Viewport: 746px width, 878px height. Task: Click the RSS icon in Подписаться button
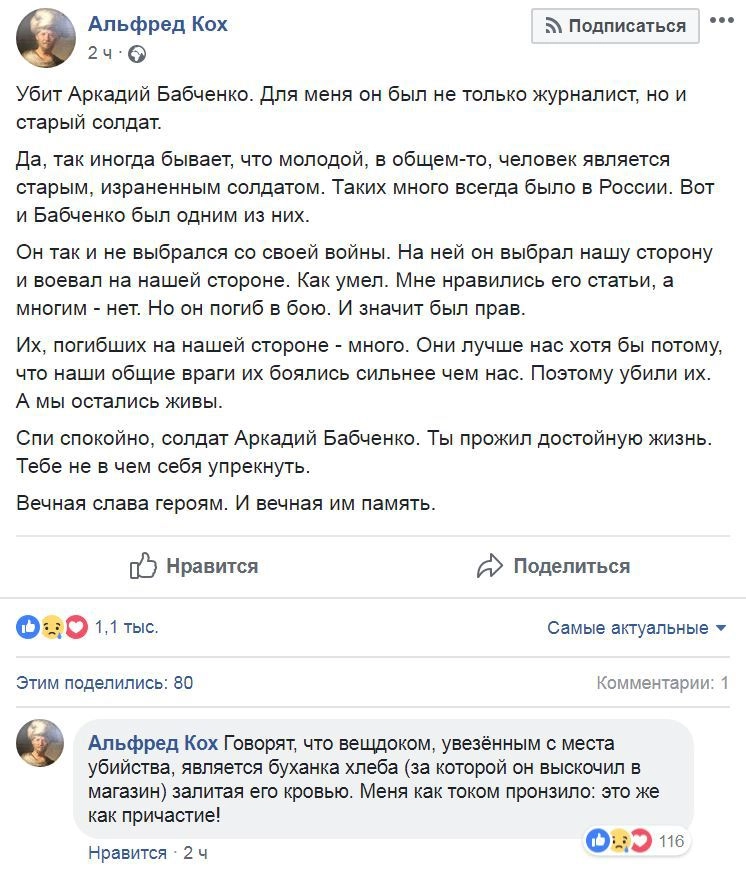pyautogui.click(x=553, y=27)
